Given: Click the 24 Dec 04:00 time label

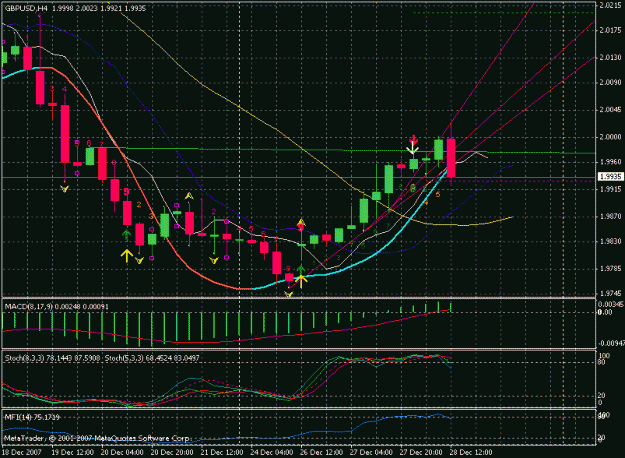Looking at the screenshot, I should click(x=271, y=452).
